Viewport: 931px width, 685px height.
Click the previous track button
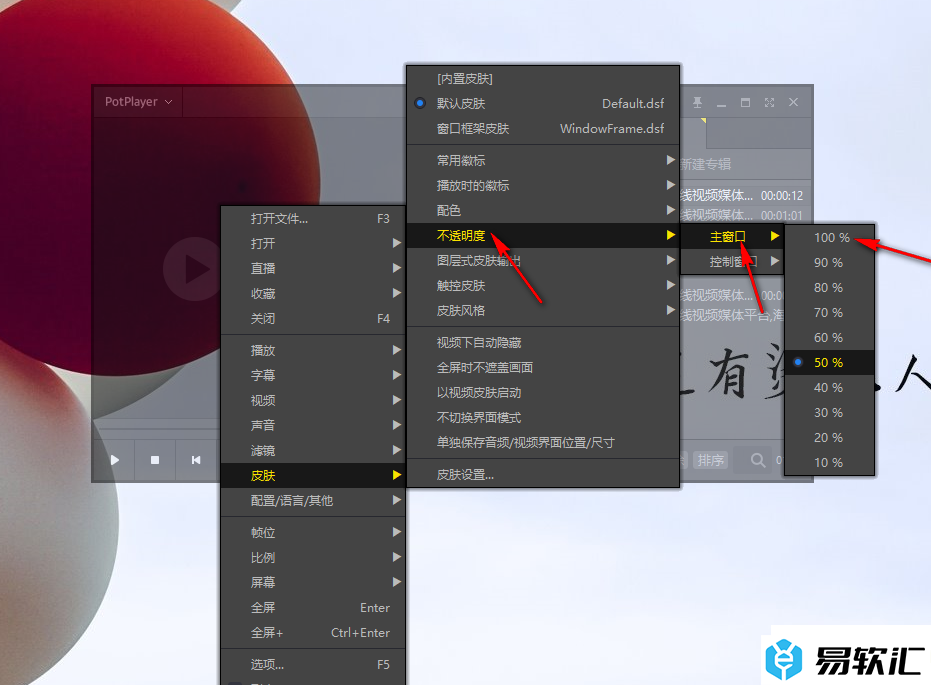[x=196, y=460]
